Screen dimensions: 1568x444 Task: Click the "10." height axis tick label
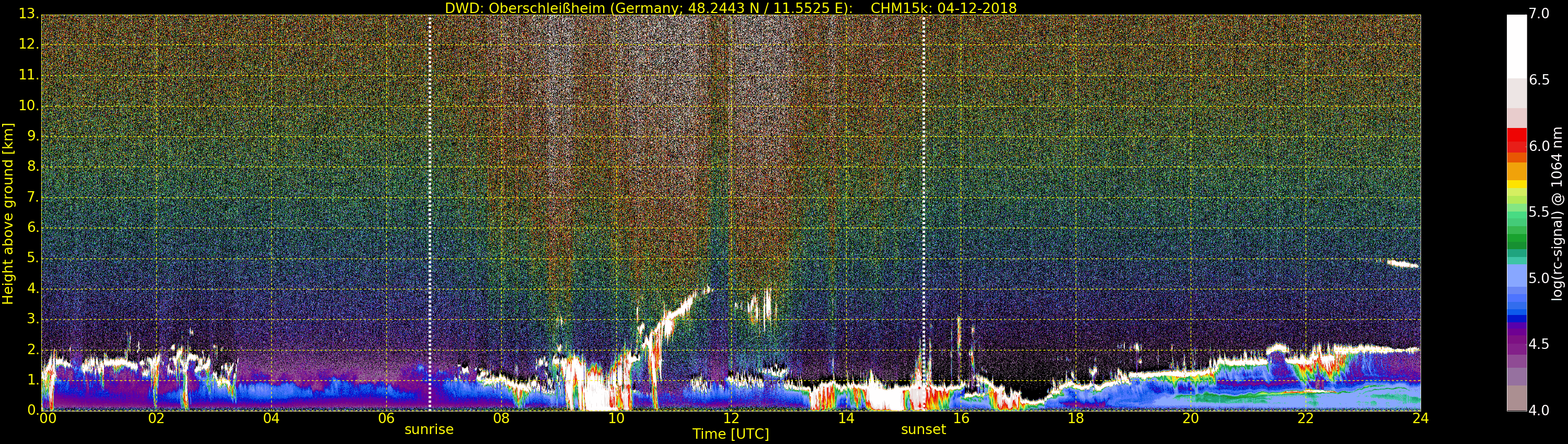(29, 106)
